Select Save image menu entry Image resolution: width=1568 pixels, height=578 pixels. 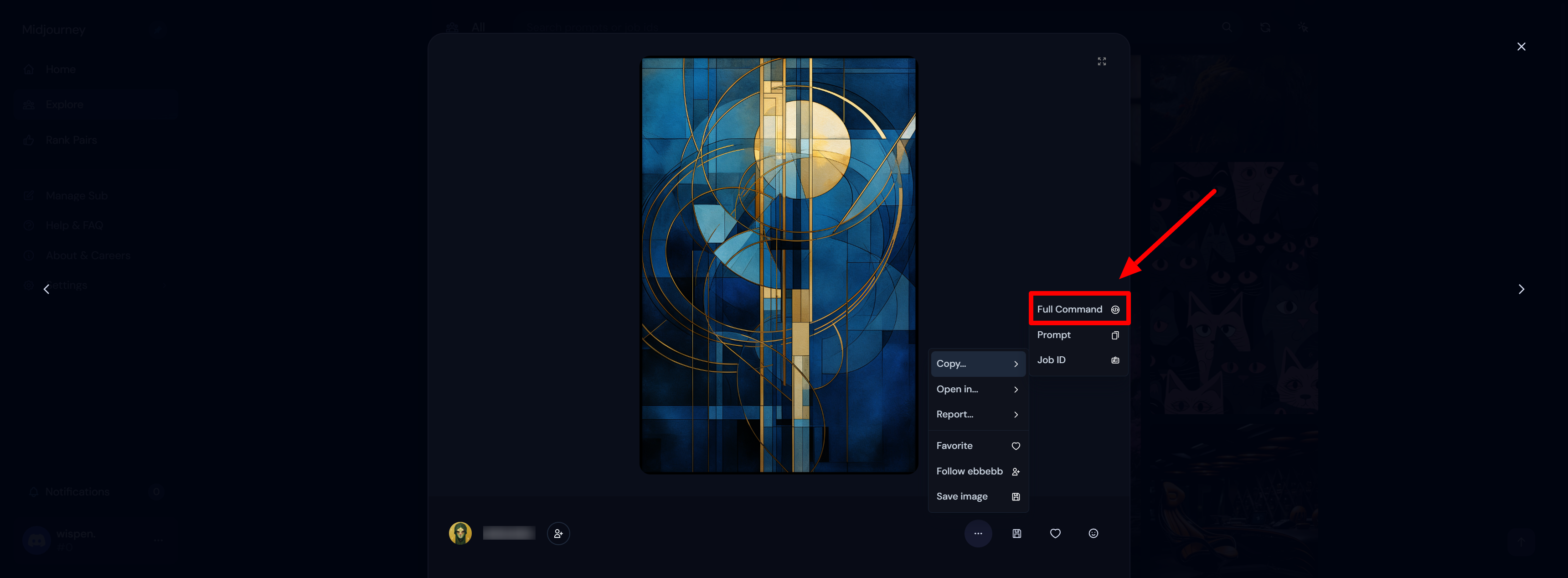(978, 496)
